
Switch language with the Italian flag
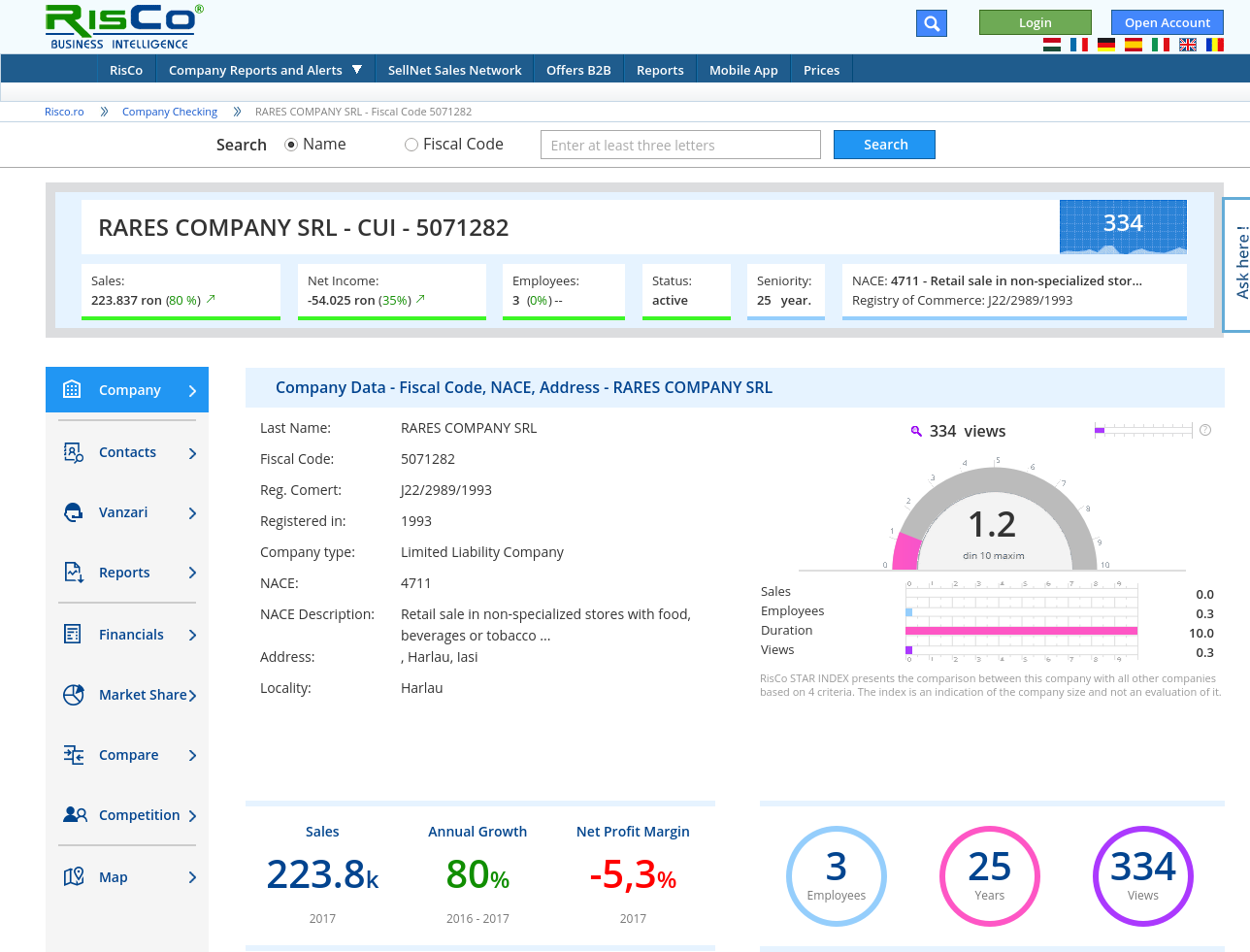[1161, 45]
